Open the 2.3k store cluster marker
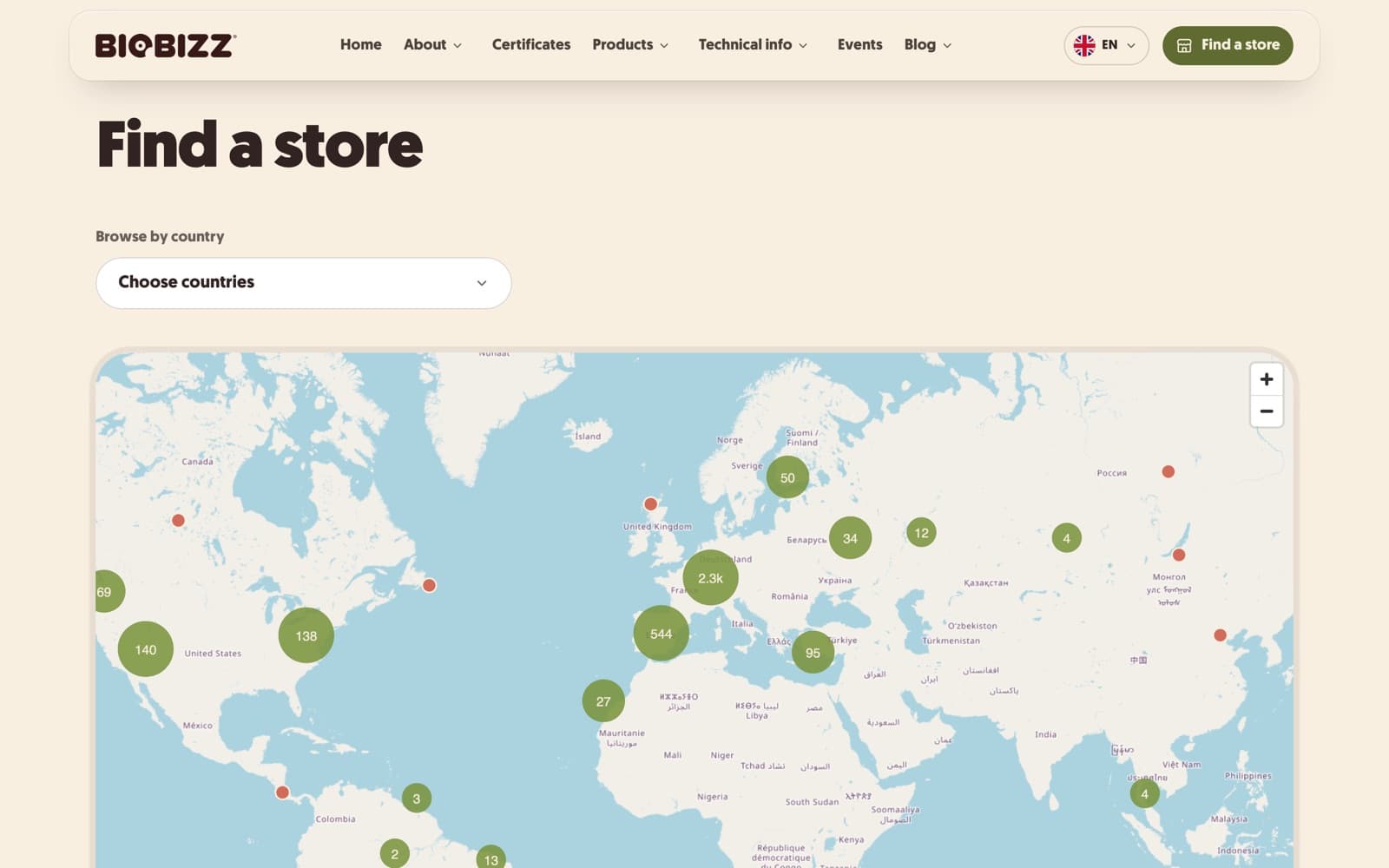This screenshot has height=868, width=1389. pos(710,578)
